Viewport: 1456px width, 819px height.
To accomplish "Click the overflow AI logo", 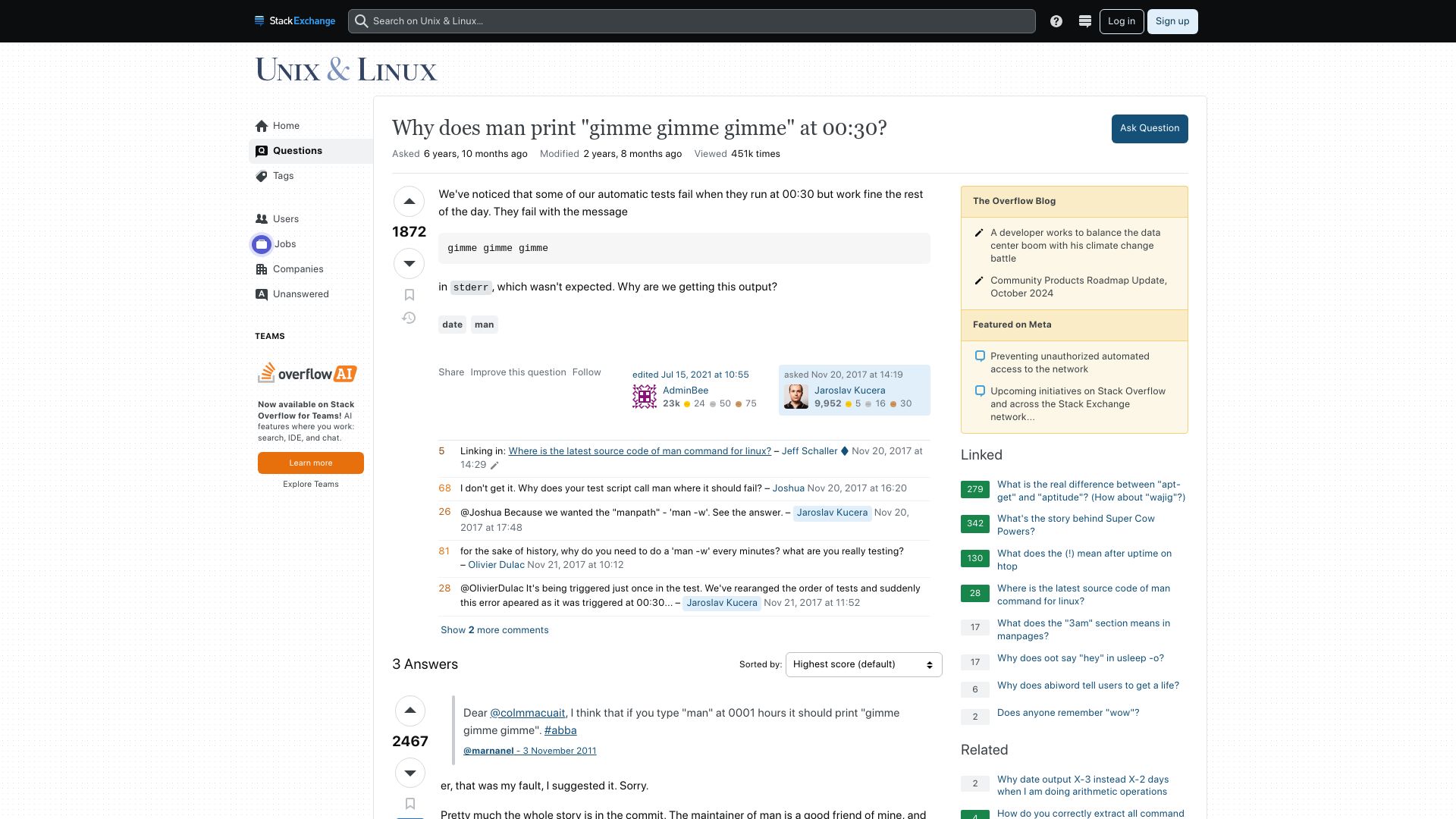I will pos(307,373).
